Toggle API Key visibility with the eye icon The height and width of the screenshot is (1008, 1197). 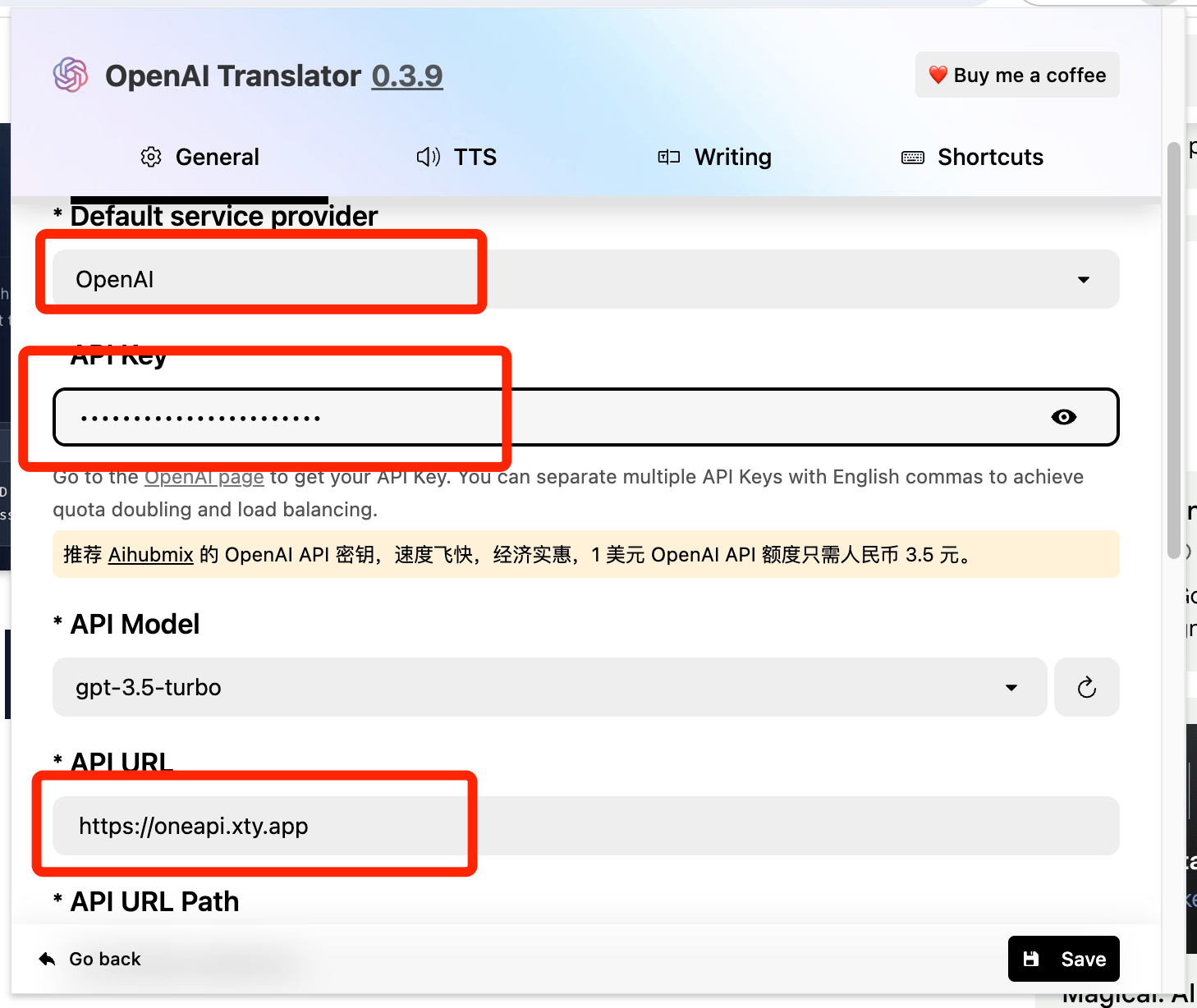[x=1064, y=417]
